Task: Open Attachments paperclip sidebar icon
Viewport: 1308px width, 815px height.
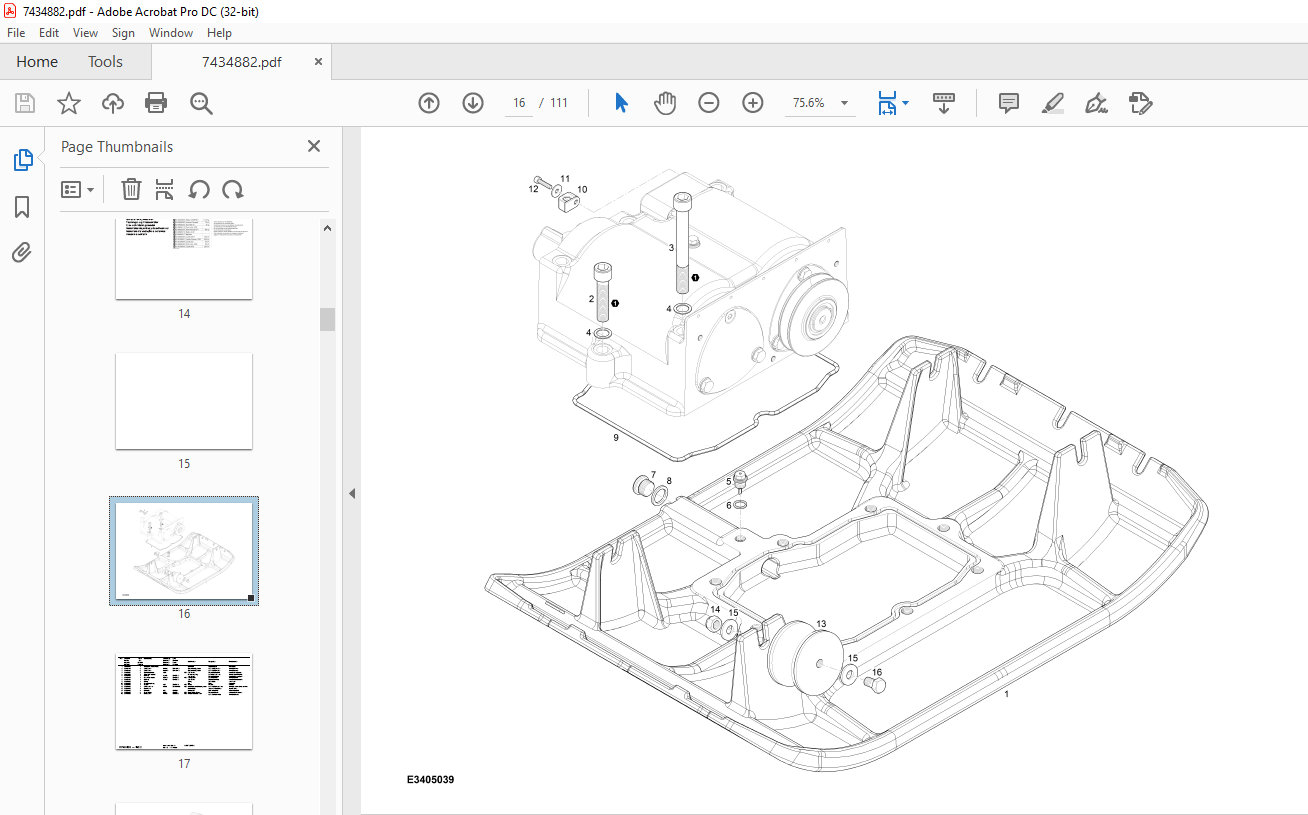Action: pos(22,252)
